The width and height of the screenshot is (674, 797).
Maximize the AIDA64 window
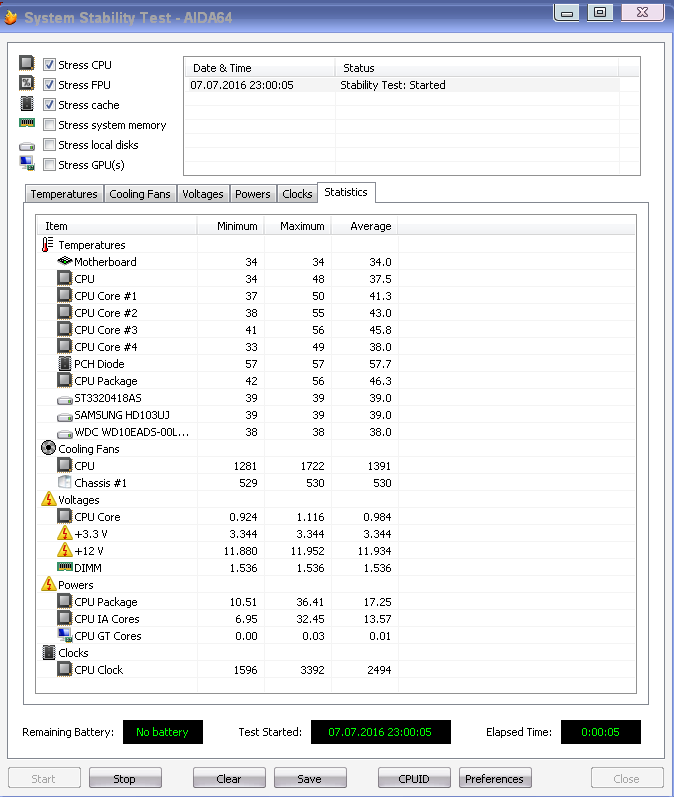pyautogui.click(x=600, y=12)
